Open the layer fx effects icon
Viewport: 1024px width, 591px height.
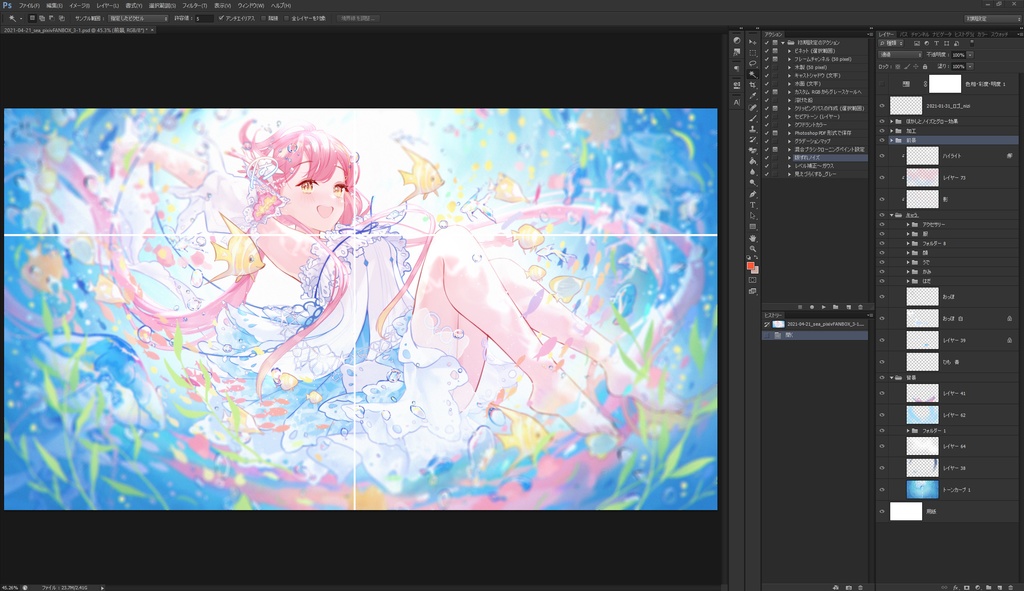955,587
